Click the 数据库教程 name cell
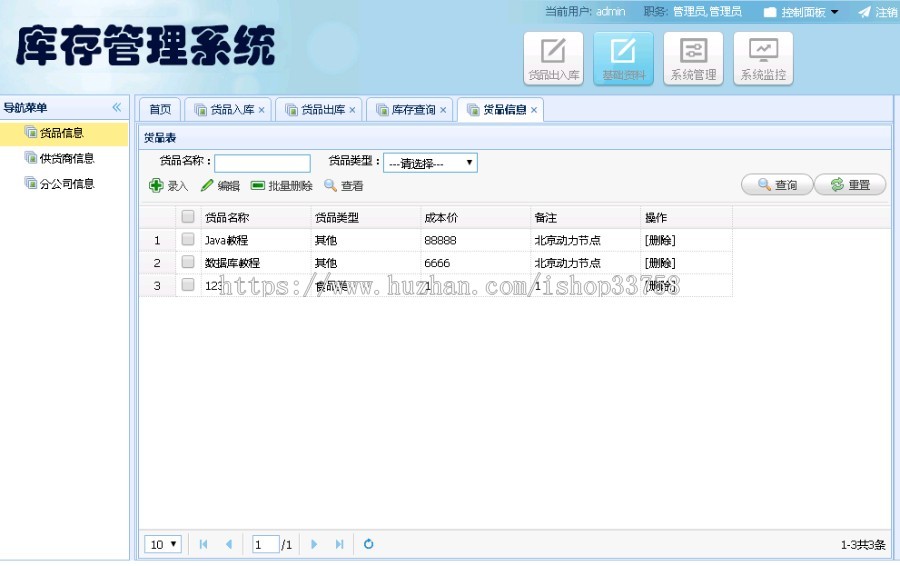The width and height of the screenshot is (900, 566). (256, 263)
